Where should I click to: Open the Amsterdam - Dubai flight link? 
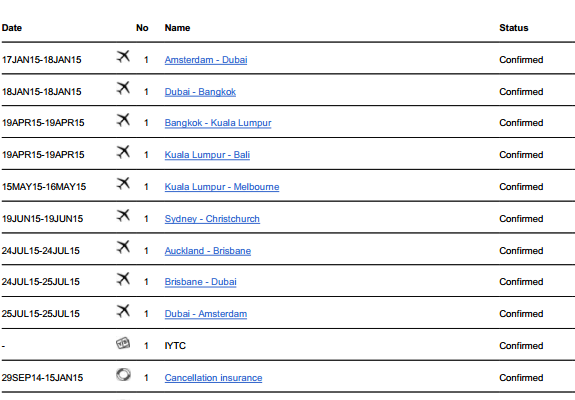[x=206, y=60]
